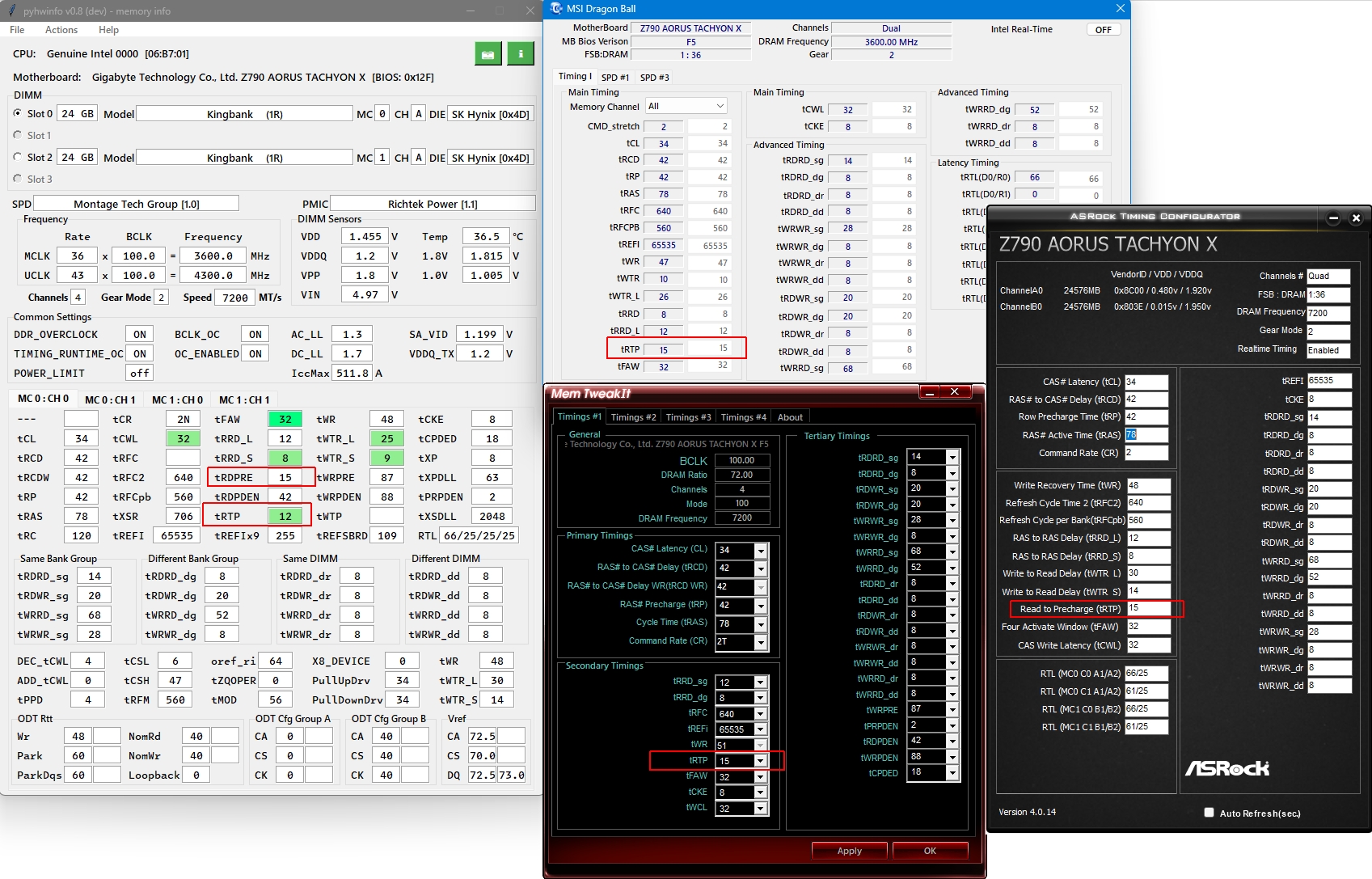Switch to Timings #2 tab in Mem TweakIt

(634, 417)
